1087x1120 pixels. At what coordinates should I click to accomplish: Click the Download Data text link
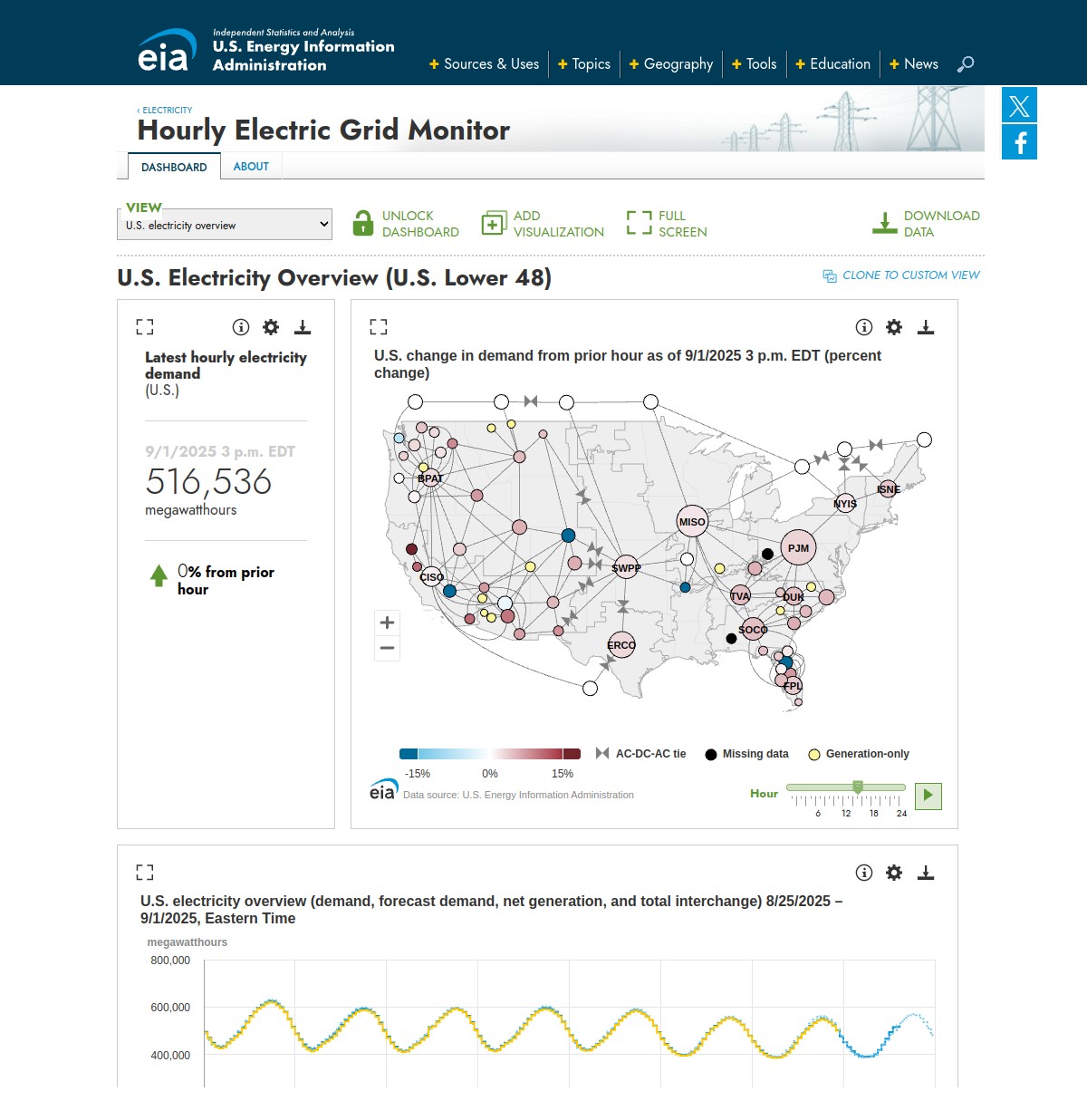point(942,224)
